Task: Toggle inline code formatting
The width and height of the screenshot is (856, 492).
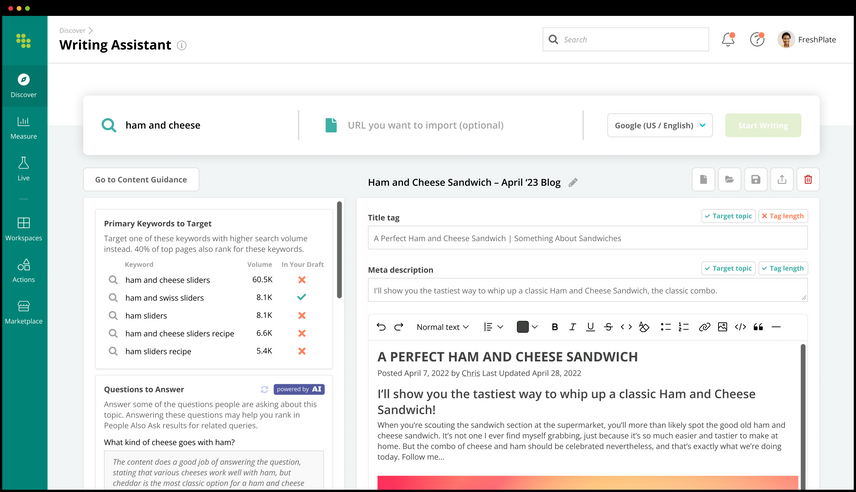Action: [626, 327]
